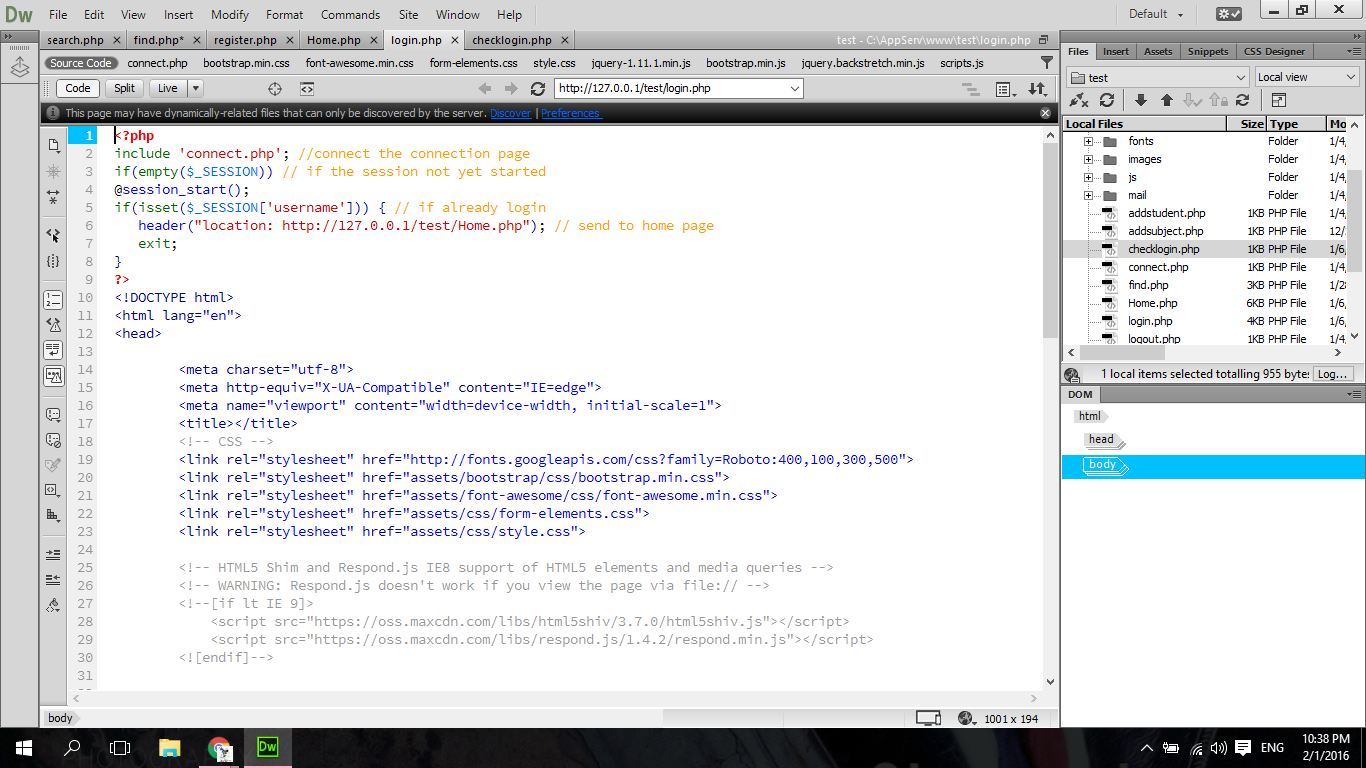The image size is (1366, 768).
Task: Close the checklogin.php tab
Action: (565, 40)
